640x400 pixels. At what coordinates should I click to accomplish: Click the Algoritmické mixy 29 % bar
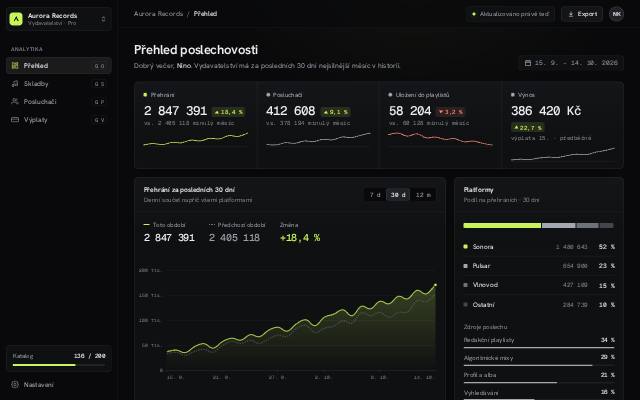point(539,365)
